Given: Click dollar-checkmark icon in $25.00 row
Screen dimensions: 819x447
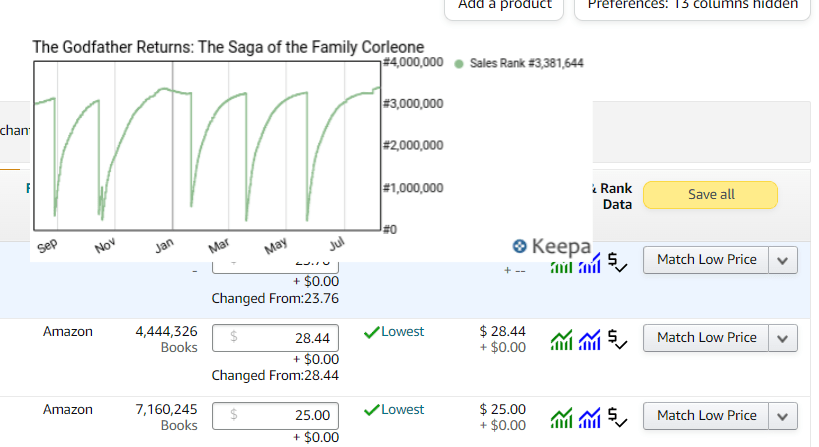Looking at the screenshot, I should coord(616,420).
